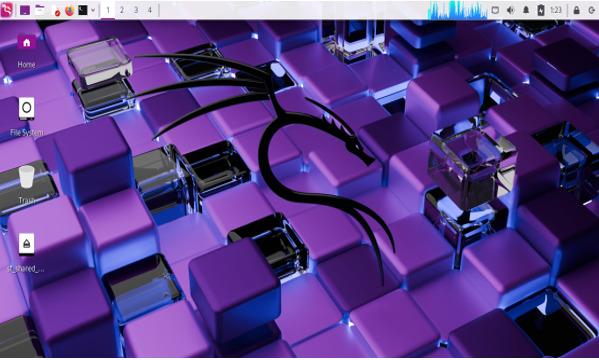Viewport: 599px width, 360px height.
Task: Expand the terminal launcher dropdown arrow
Action: click(x=93, y=10)
